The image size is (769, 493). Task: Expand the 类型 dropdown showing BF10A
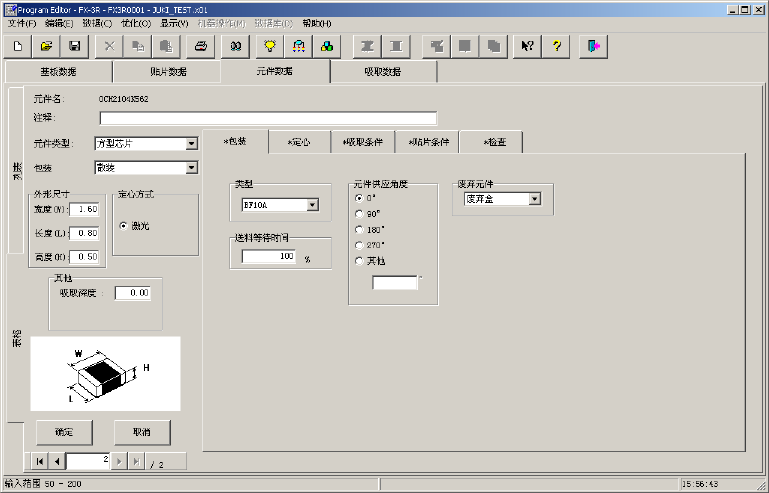312,205
